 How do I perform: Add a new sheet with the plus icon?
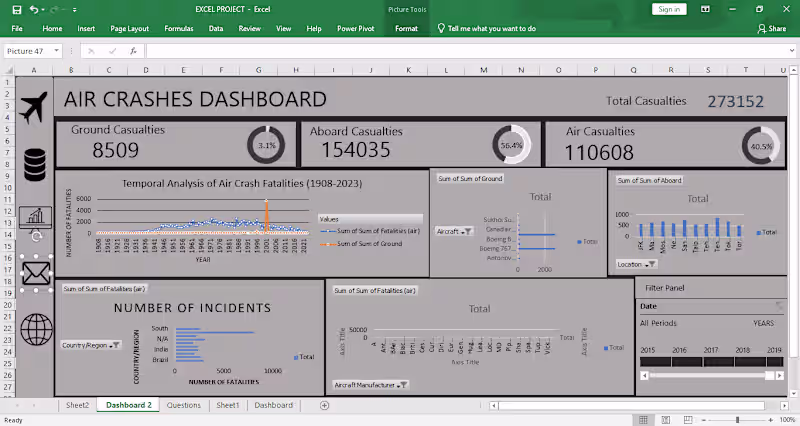click(x=324, y=405)
